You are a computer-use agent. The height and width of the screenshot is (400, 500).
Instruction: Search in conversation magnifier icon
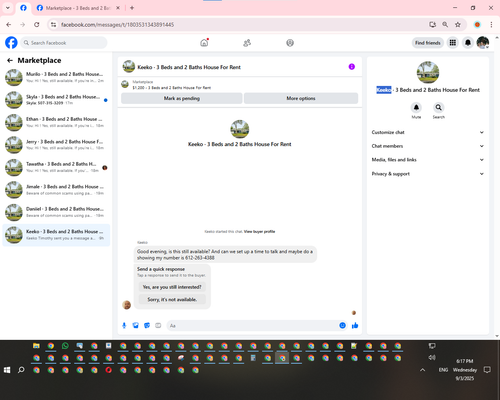(x=439, y=107)
